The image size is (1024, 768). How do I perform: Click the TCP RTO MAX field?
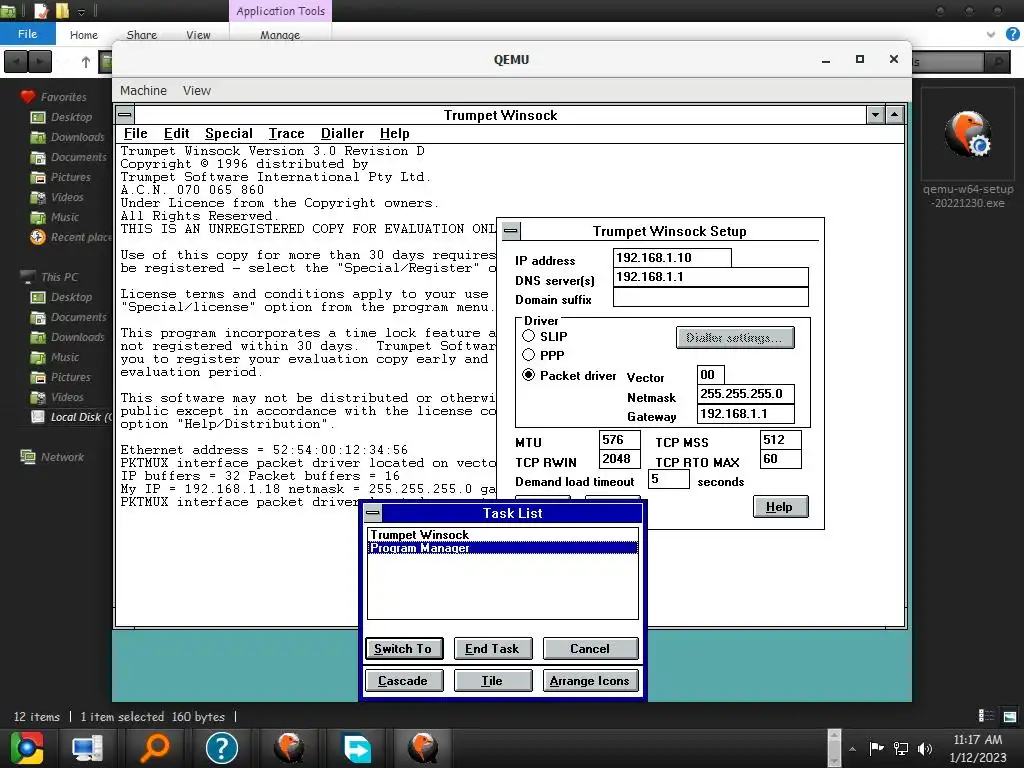[780, 459]
